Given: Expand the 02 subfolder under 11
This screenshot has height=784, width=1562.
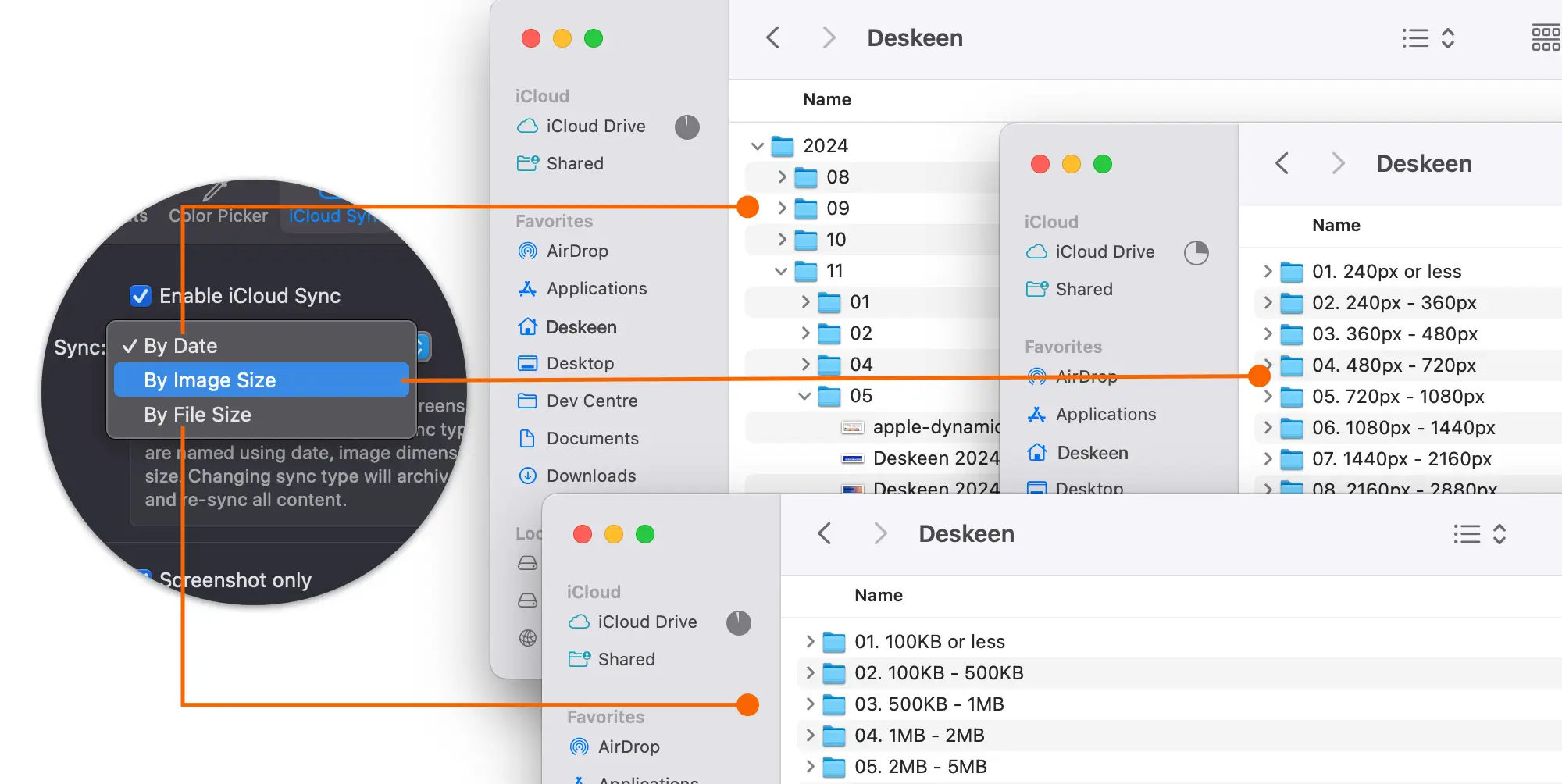Looking at the screenshot, I should (x=805, y=333).
